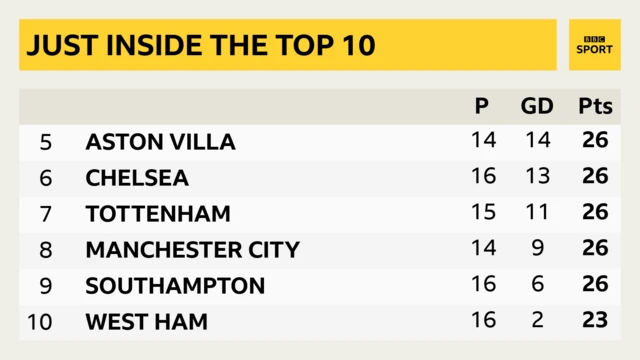
Task: Click Chelsea's goal difference 13
Action: (x=538, y=176)
